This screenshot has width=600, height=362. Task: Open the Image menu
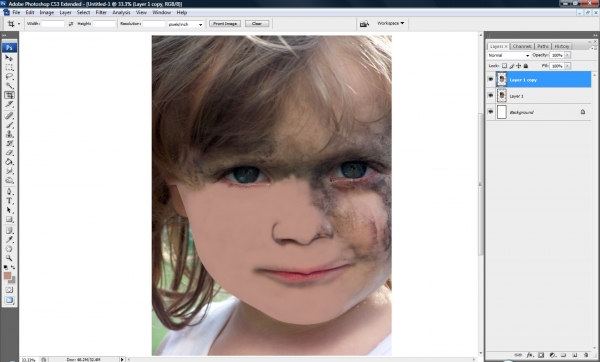click(47, 12)
